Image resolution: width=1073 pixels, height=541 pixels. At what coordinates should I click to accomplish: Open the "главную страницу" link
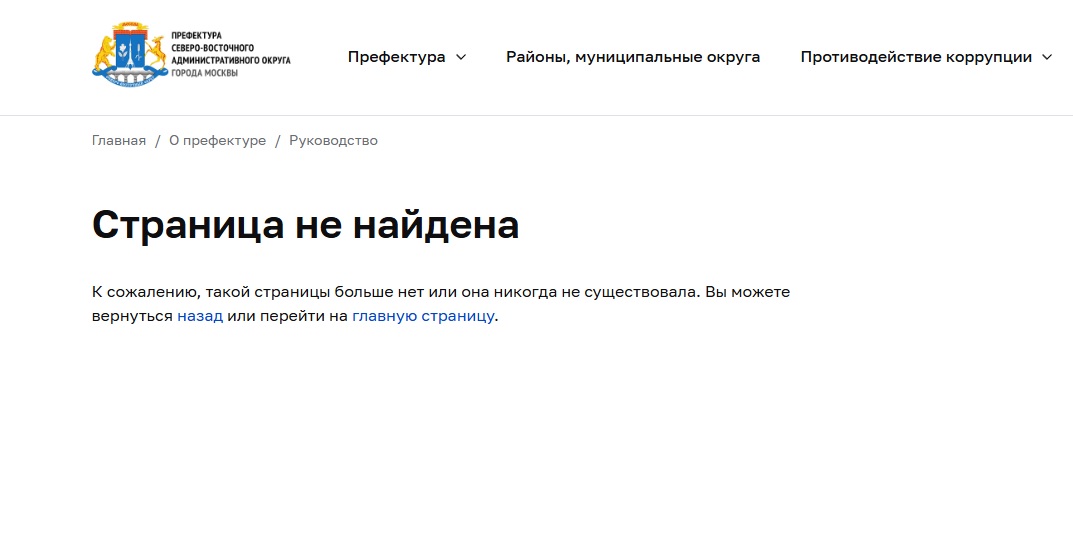pyautogui.click(x=423, y=316)
